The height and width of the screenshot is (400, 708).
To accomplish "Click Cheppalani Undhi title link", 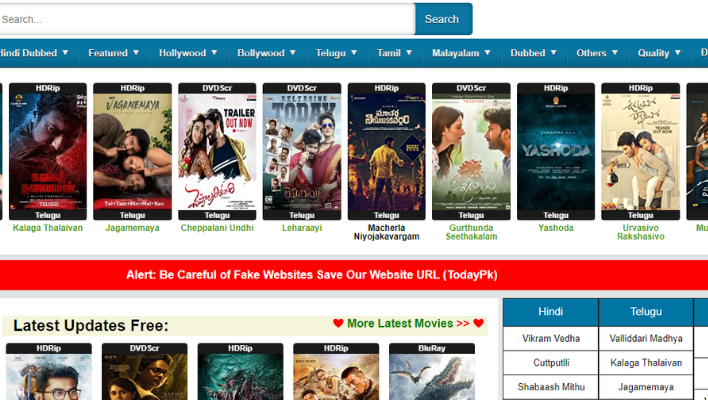I will click(x=217, y=228).
